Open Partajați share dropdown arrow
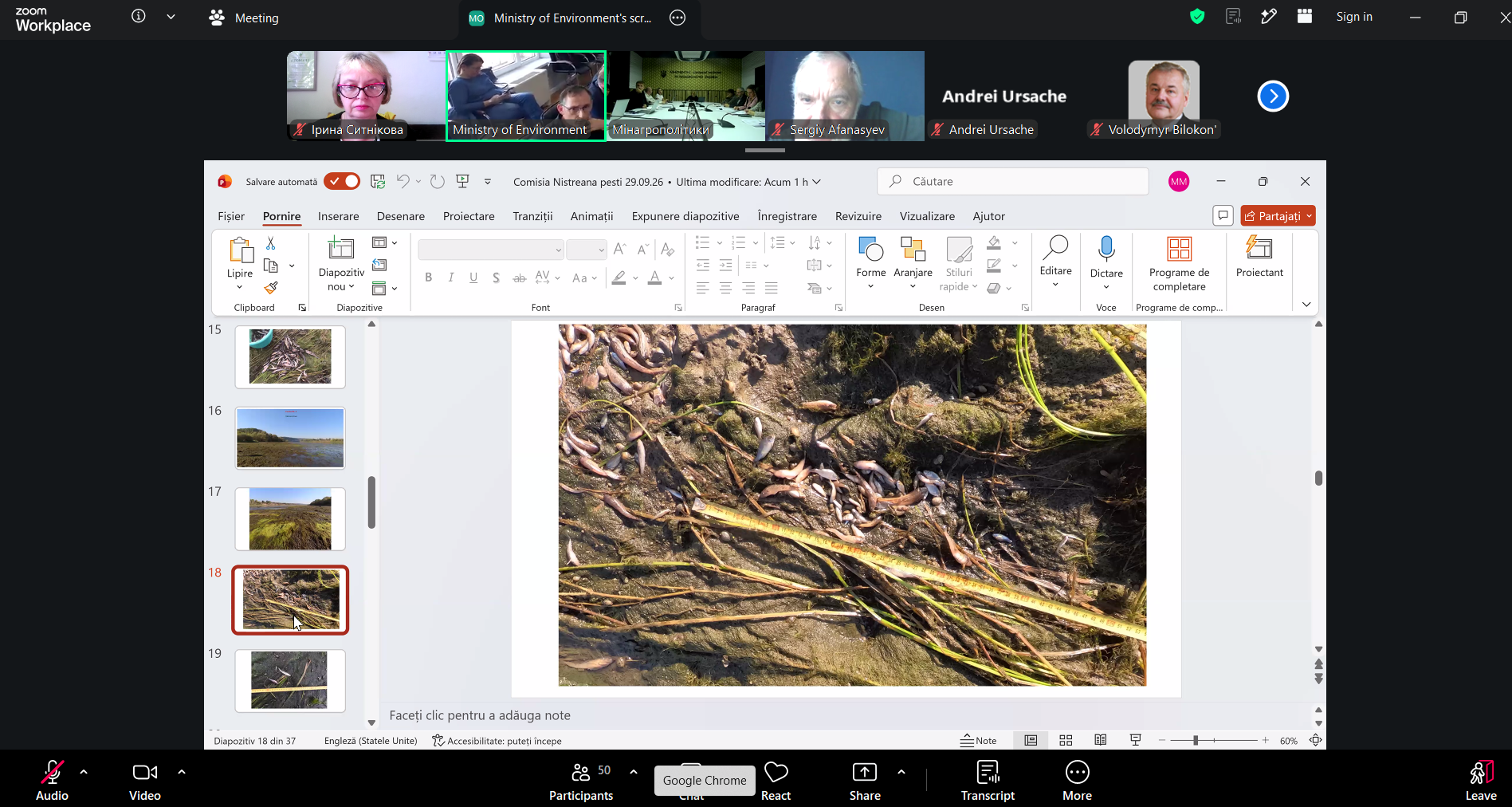The image size is (1512, 807). click(1309, 216)
